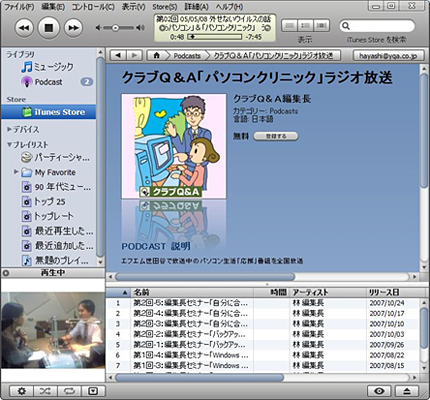Click the 登録する subscribe button

click(x=276, y=136)
